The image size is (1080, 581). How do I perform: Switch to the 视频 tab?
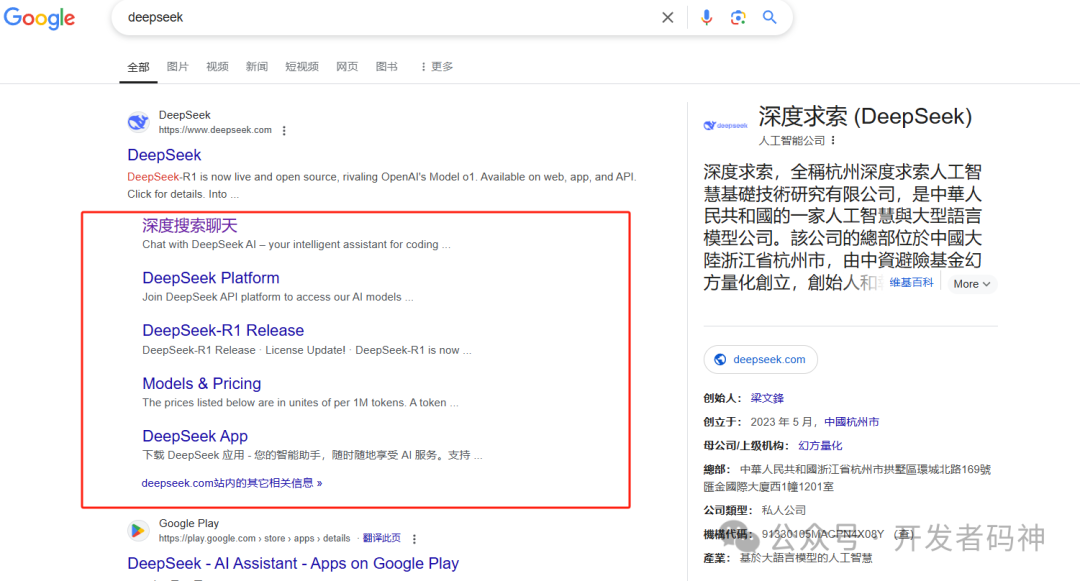click(217, 67)
